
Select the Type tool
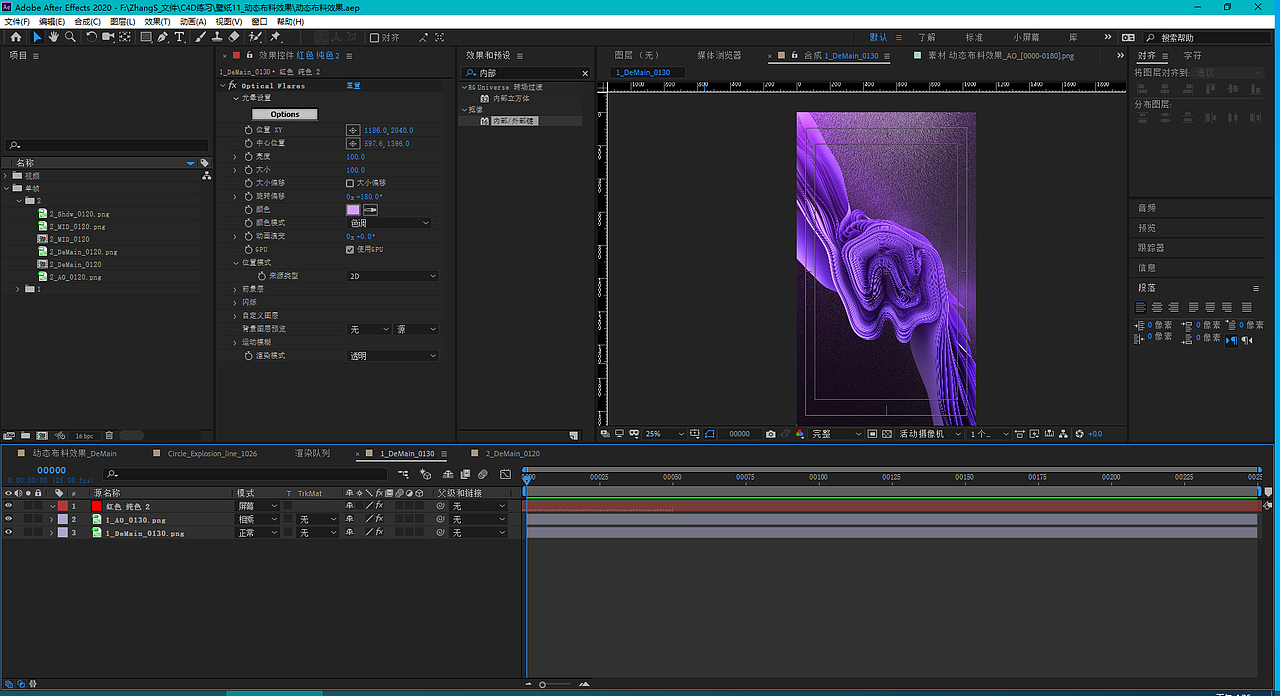pyautogui.click(x=179, y=37)
